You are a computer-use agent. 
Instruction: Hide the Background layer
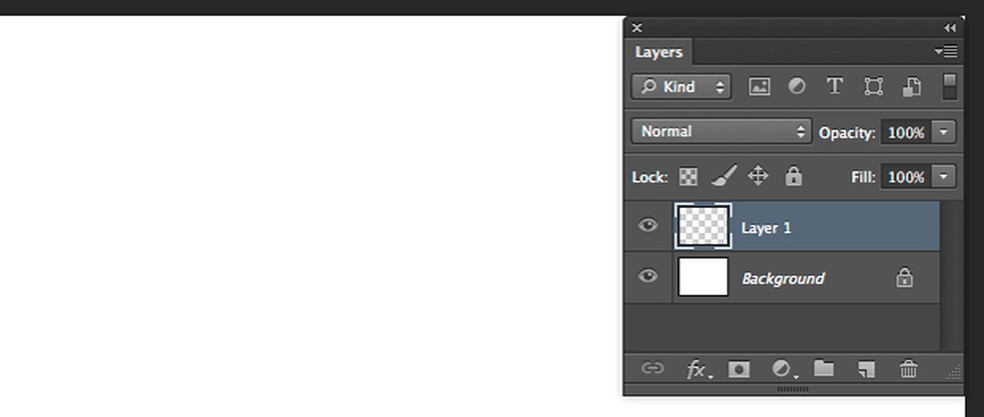[648, 276]
